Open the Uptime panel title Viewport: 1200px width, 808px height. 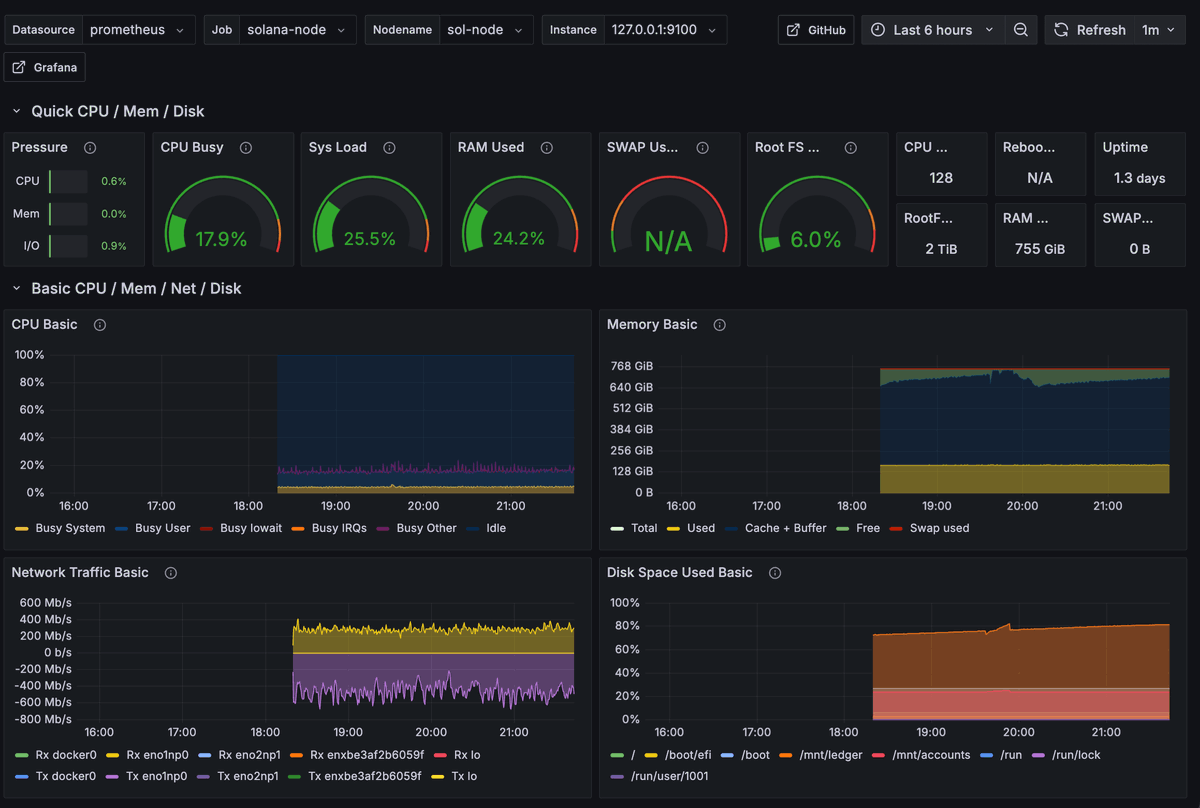[1125, 148]
